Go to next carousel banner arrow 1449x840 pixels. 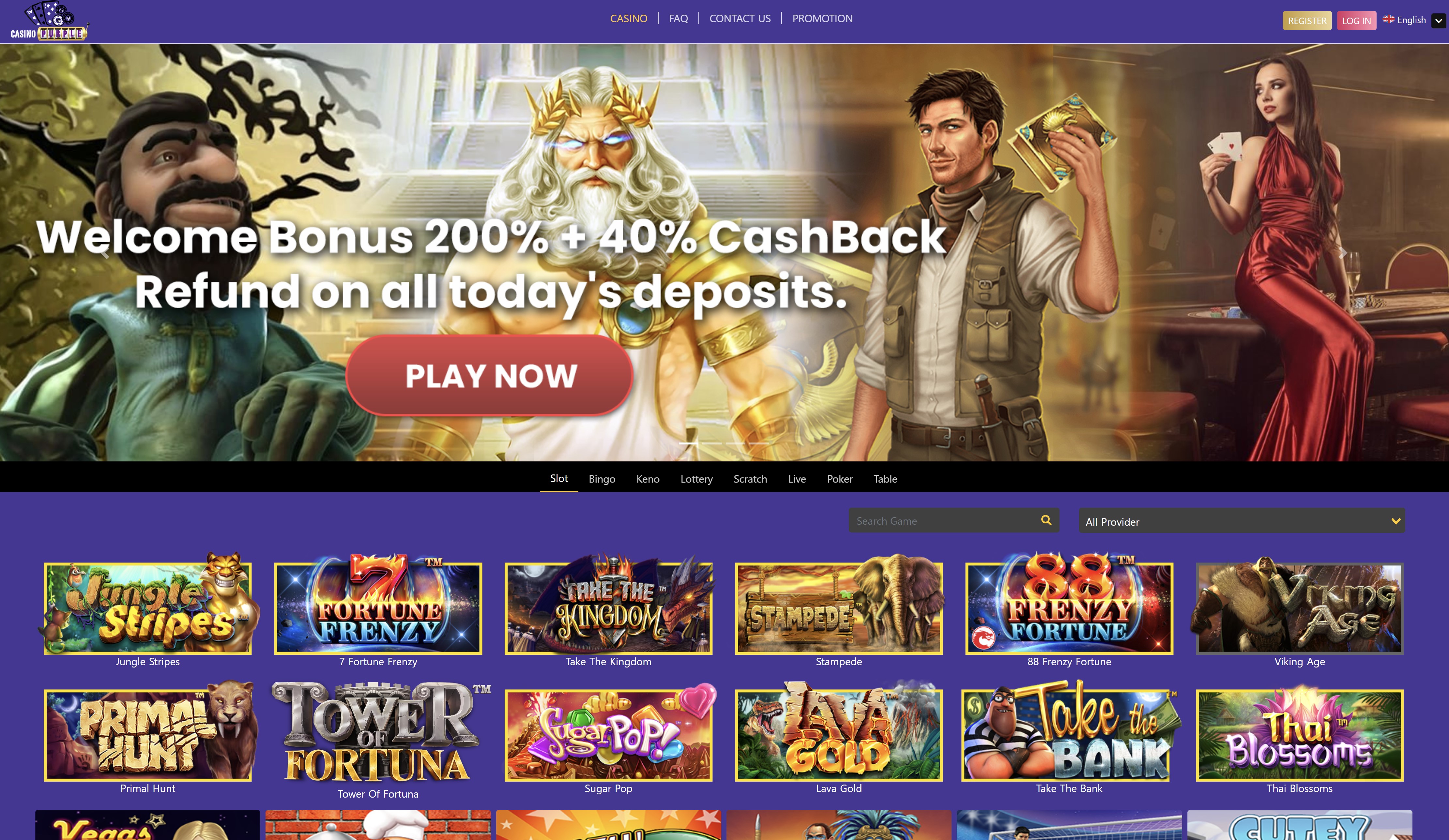click(1343, 253)
